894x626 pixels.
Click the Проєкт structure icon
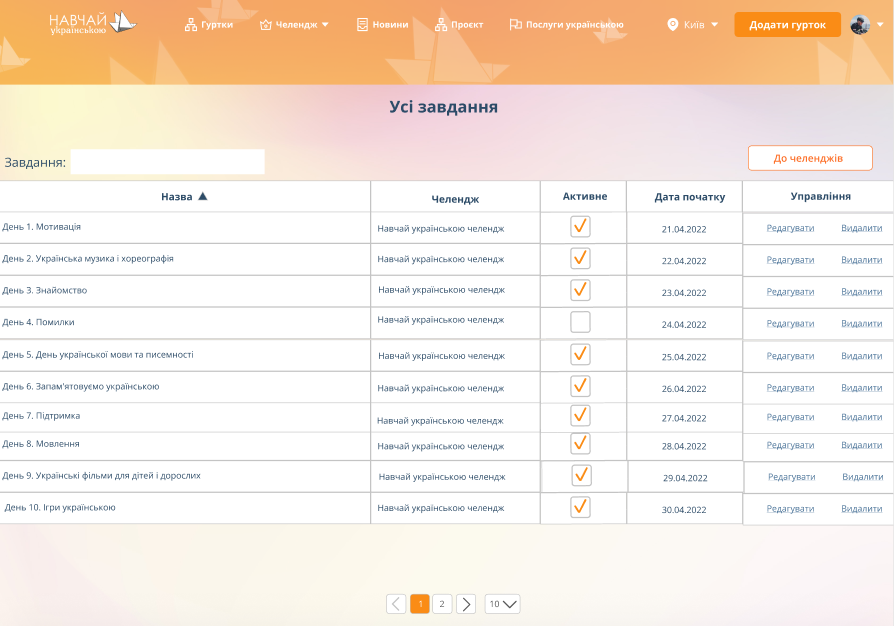click(x=441, y=25)
